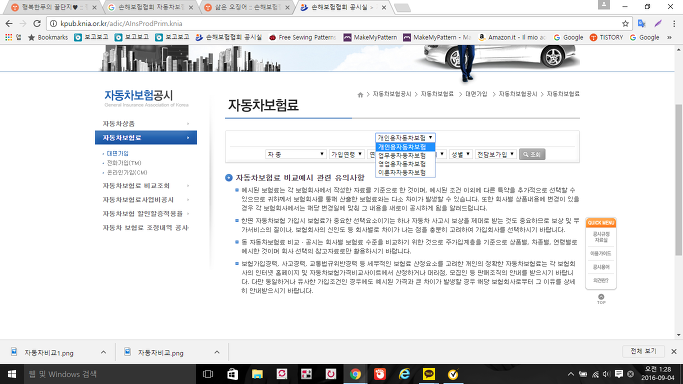Click the purple feather extension icon
Screen dimensions: 683x384
(x=658, y=24)
